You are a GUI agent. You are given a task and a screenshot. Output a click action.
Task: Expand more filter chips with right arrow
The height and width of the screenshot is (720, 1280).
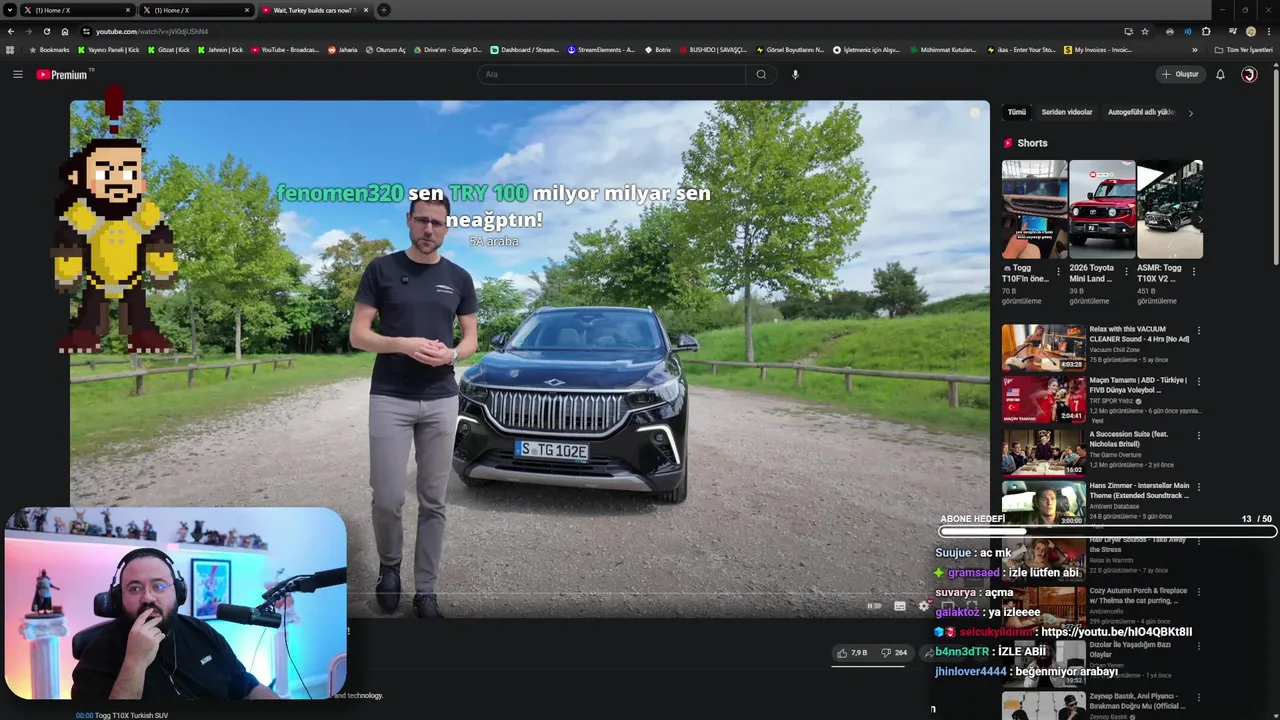click(1190, 113)
